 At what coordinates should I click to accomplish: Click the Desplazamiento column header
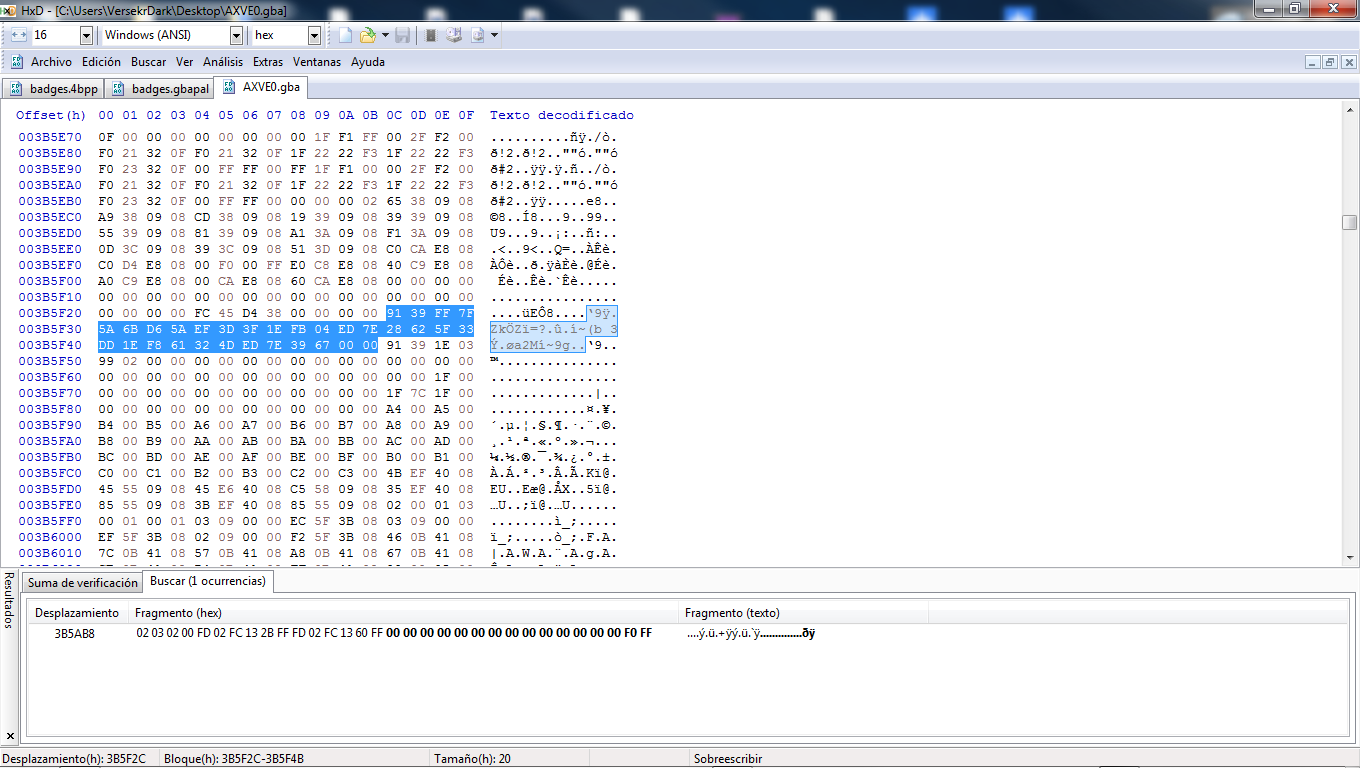[77, 613]
